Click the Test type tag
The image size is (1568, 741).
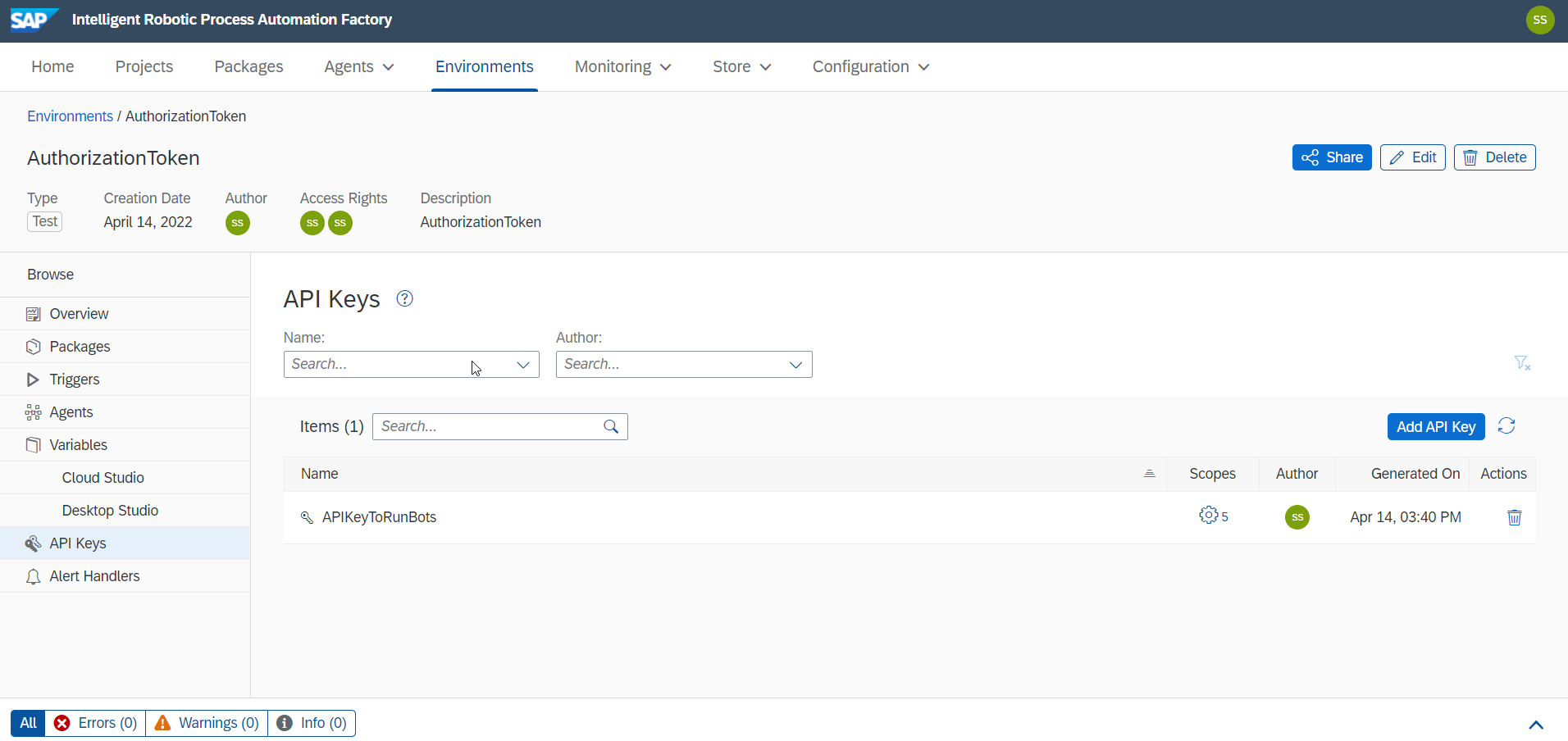pyautogui.click(x=45, y=221)
